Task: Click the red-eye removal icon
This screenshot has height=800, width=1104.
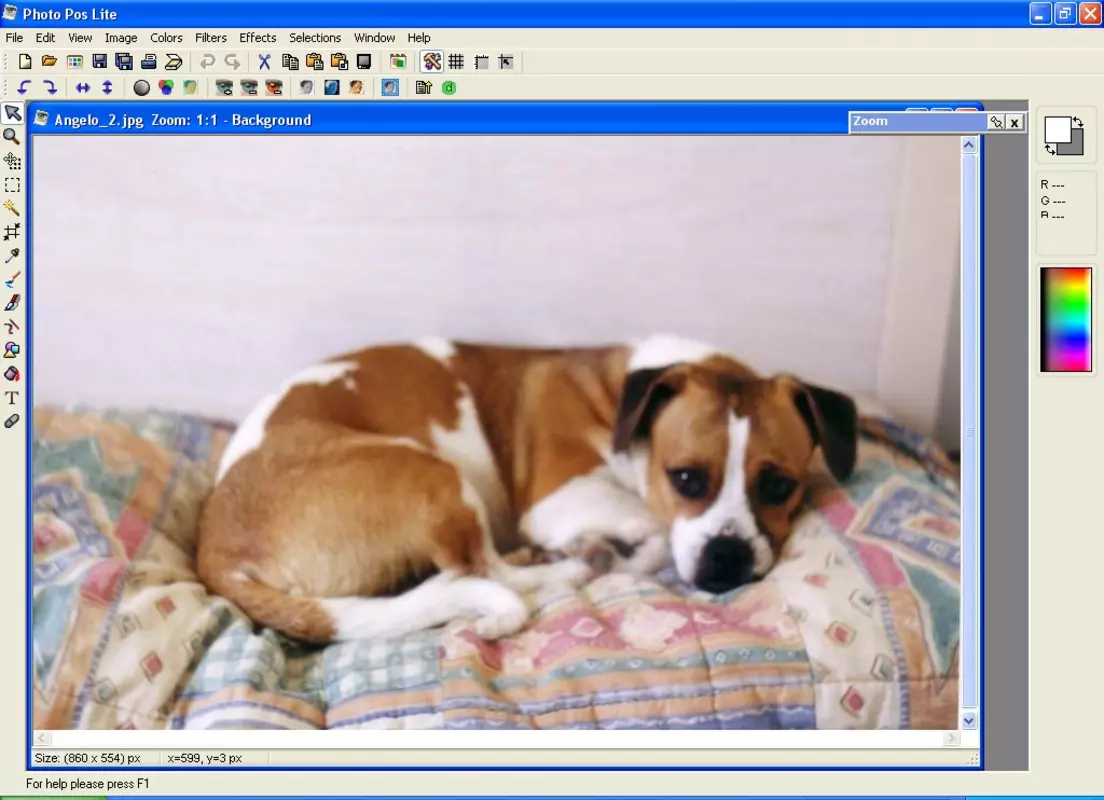Action: 274,87
